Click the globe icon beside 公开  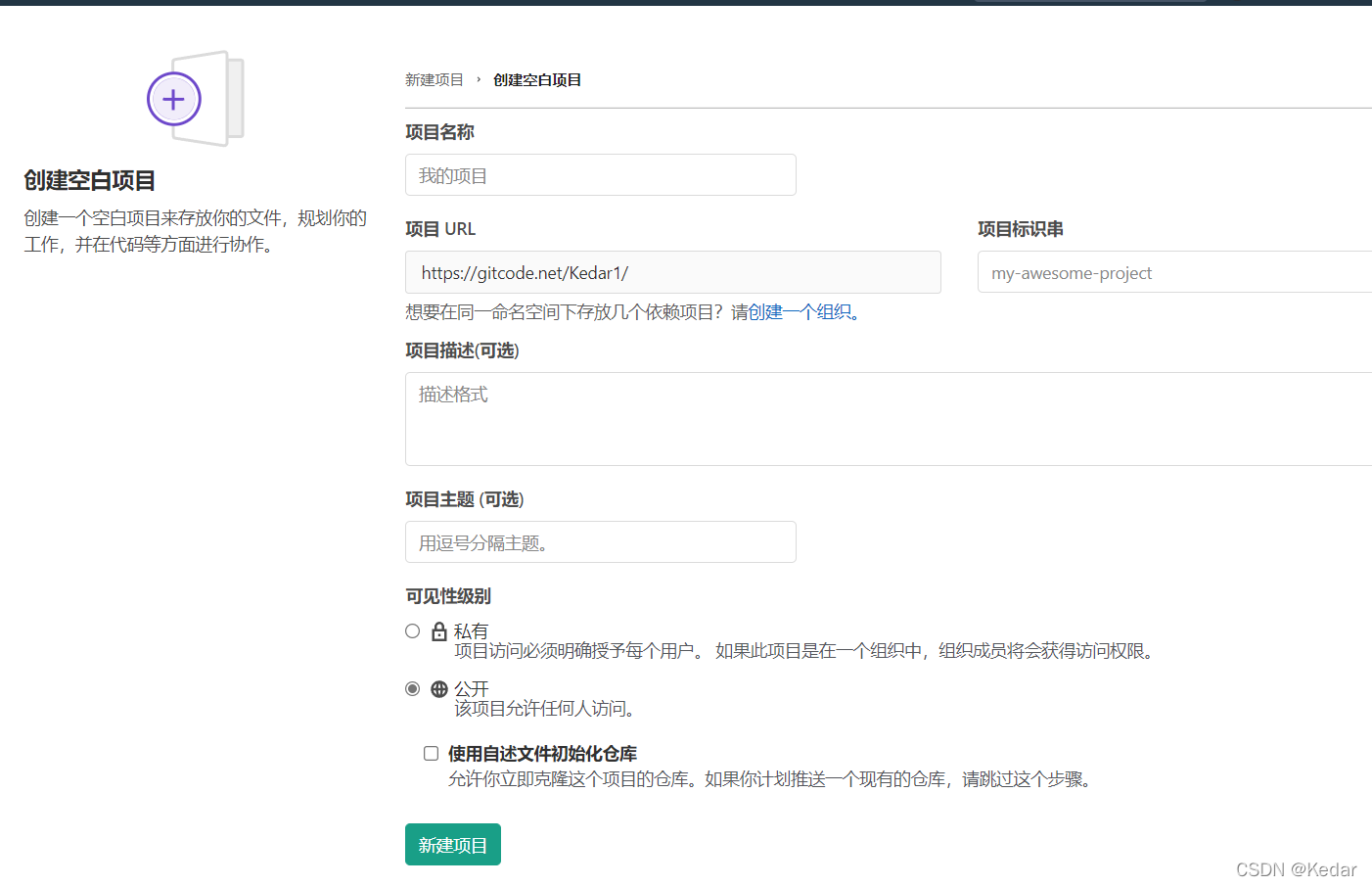(438, 688)
